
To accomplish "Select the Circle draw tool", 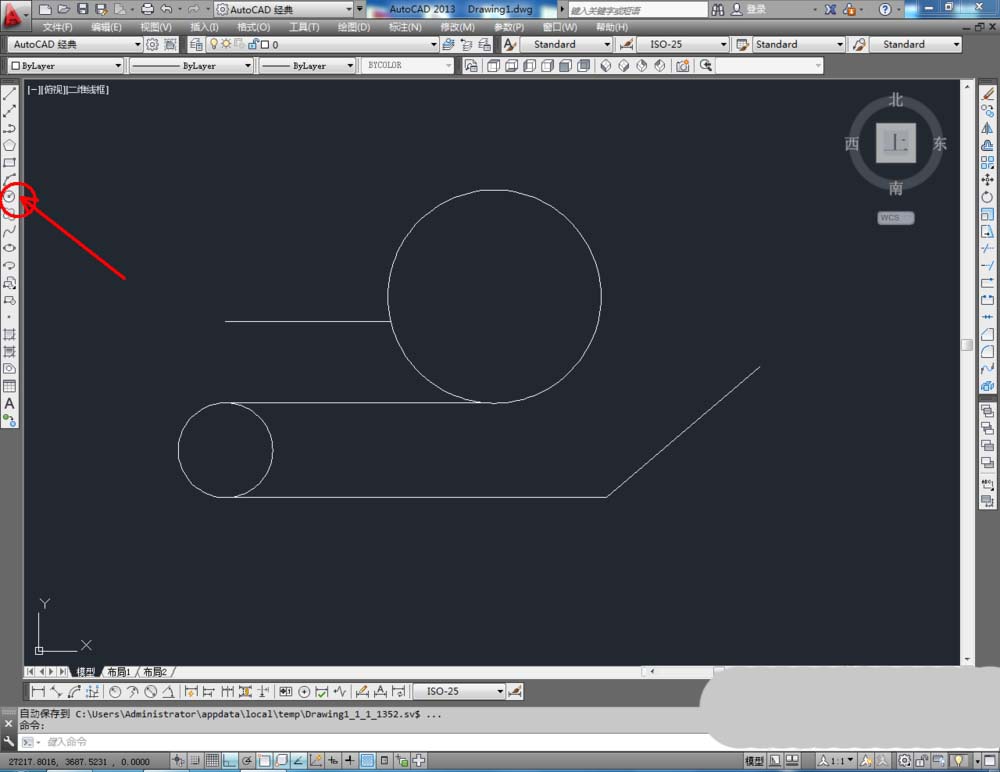I will [10, 197].
